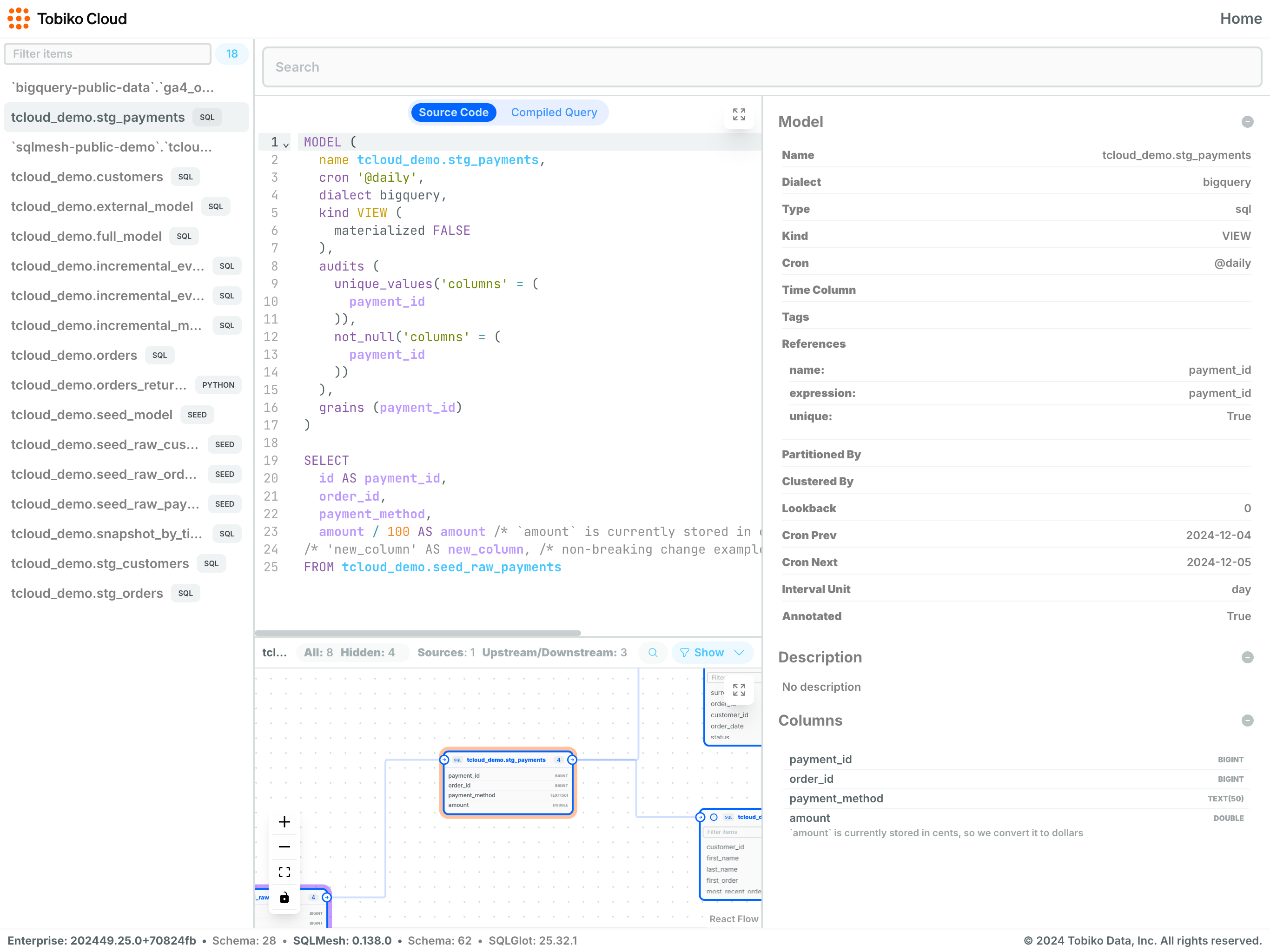Open the Home link
The image size is (1270, 952).
point(1241,19)
